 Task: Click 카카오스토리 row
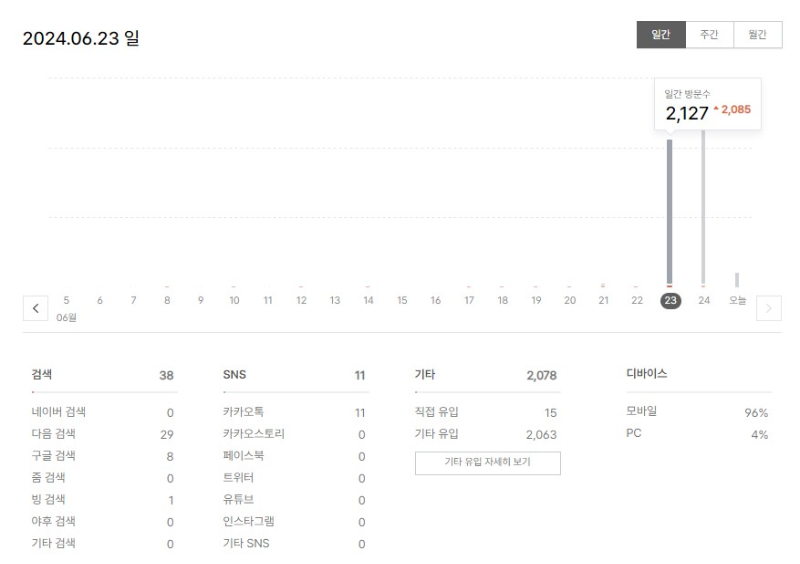[x=294, y=434]
